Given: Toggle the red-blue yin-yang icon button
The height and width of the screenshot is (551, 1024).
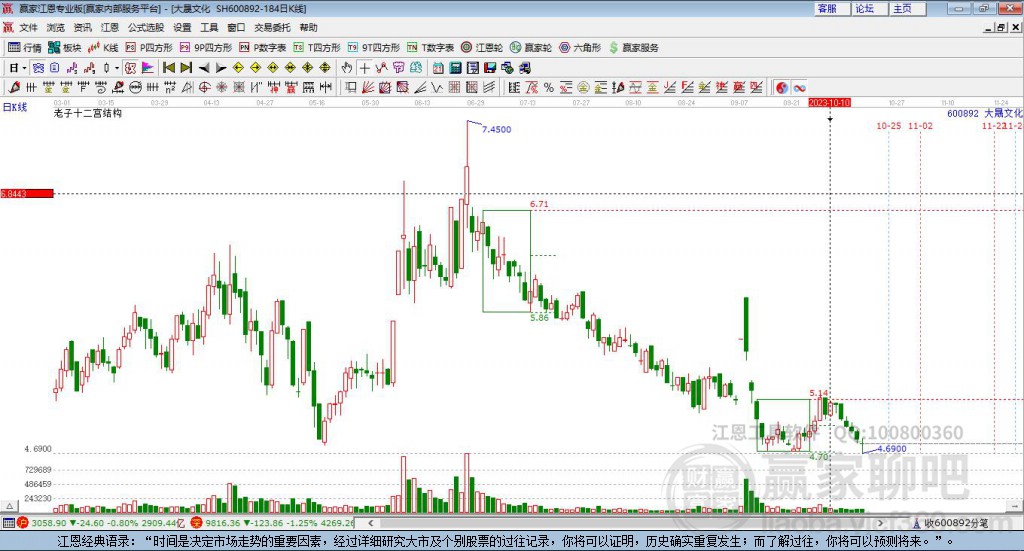Looking at the screenshot, I should (782, 87).
